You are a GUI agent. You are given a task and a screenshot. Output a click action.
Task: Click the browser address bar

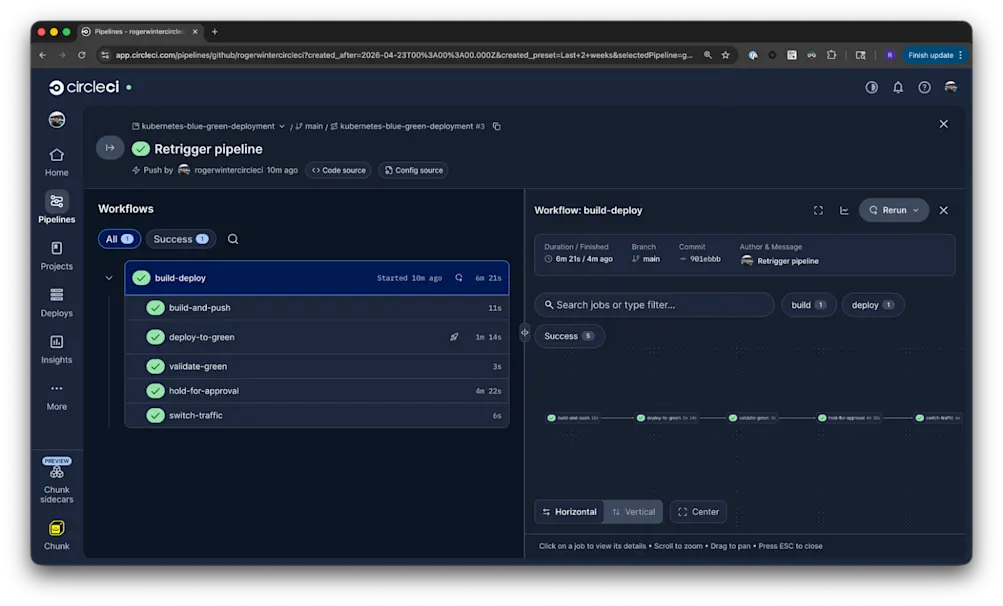(403, 55)
